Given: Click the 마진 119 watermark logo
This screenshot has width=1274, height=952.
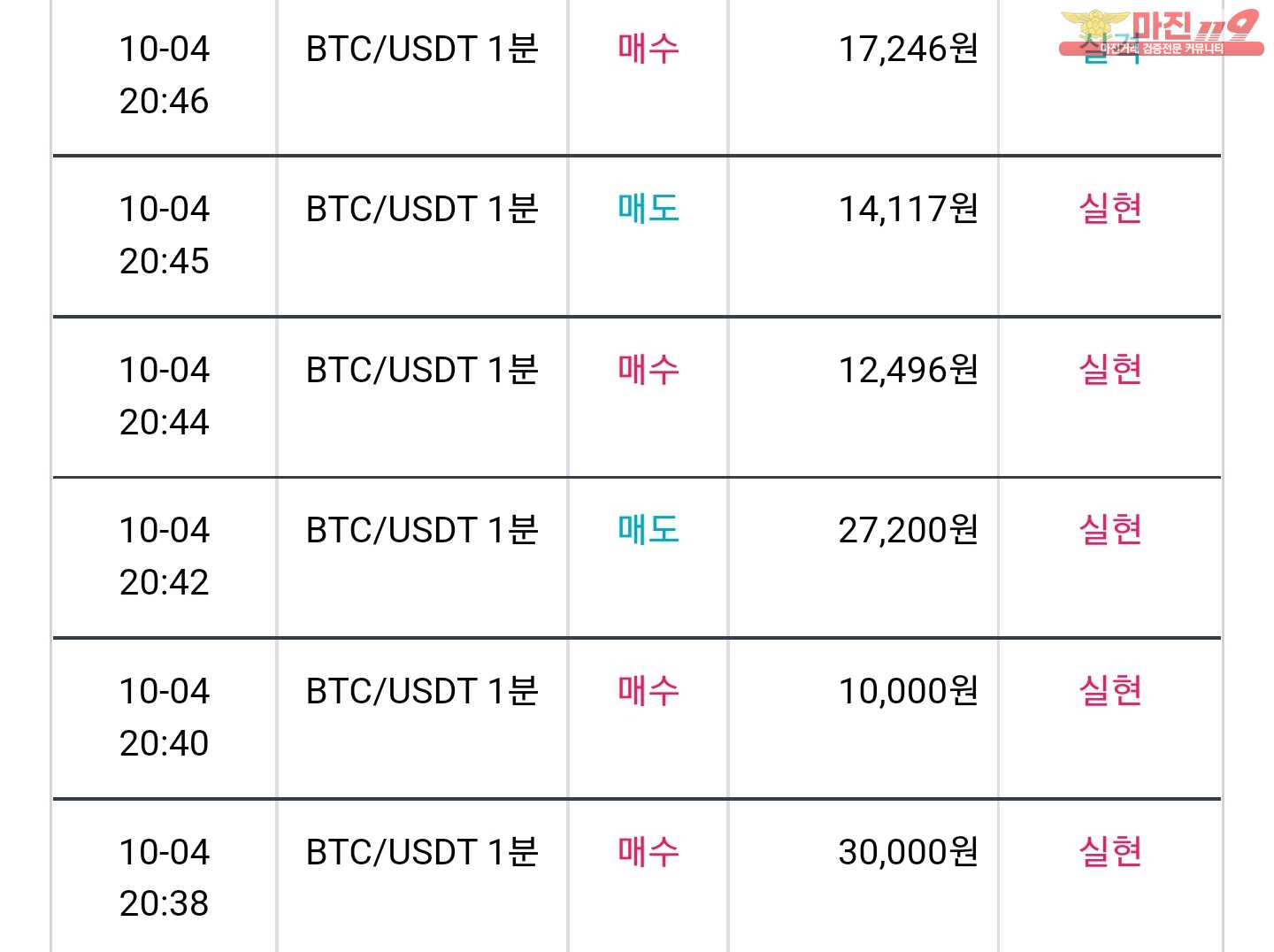Looking at the screenshot, I should [1161, 33].
